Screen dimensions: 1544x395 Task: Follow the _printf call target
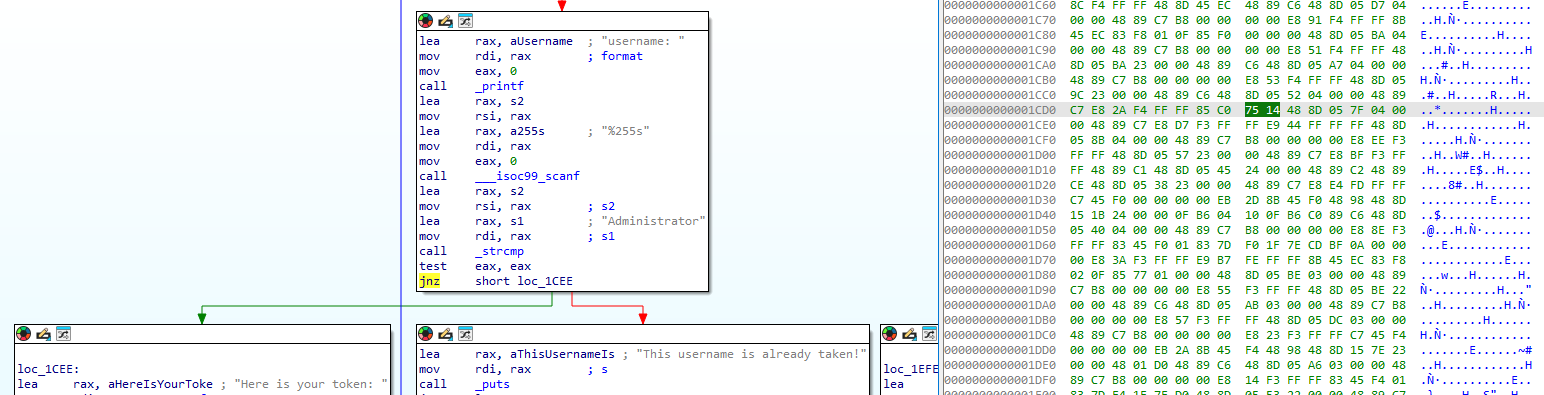click(500, 86)
